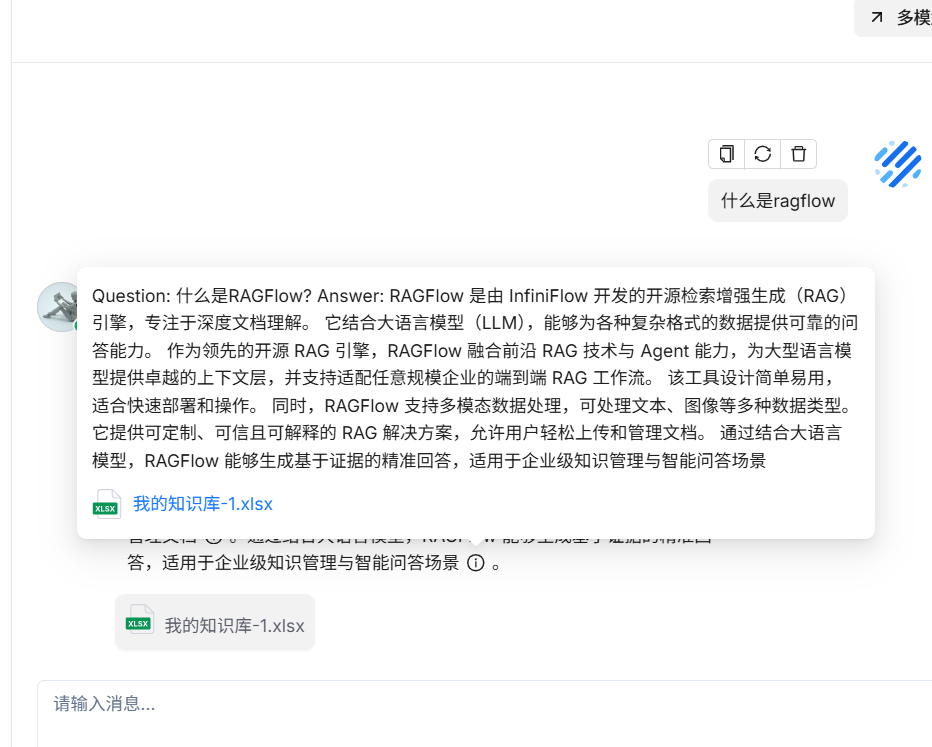Open 我的知识库-1.xlsx link in popup
932x747 pixels.
coord(203,504)
